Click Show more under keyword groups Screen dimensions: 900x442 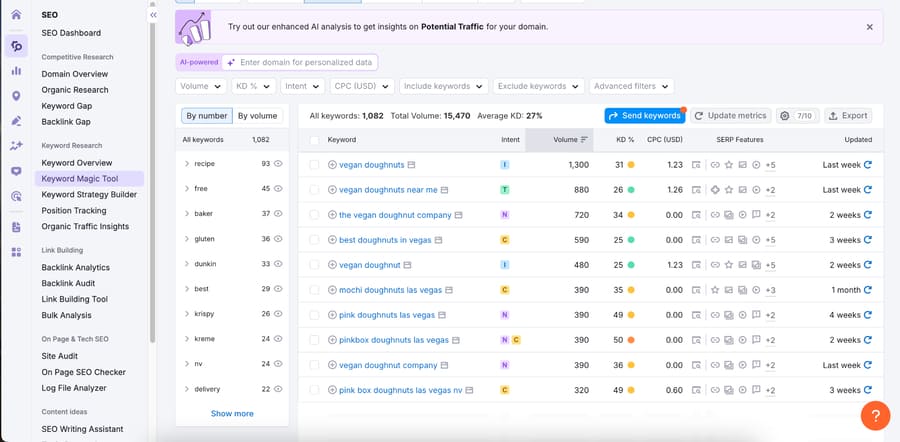click(x=232, y=413)
